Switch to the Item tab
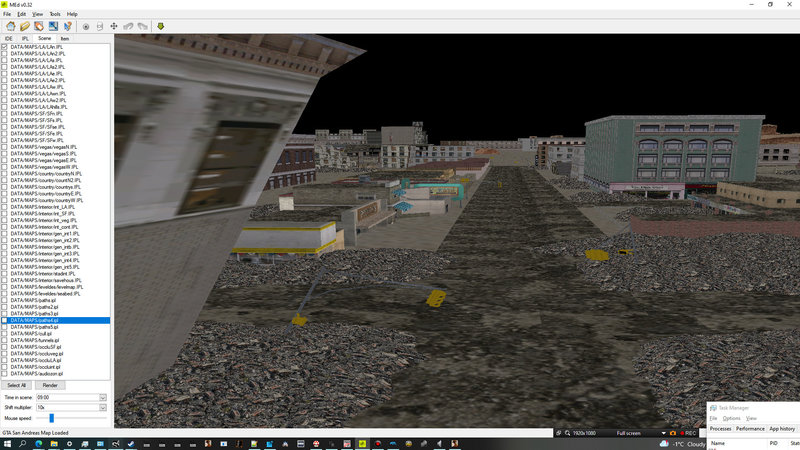The width and height of the screenshot is (800, 450). 65,39
